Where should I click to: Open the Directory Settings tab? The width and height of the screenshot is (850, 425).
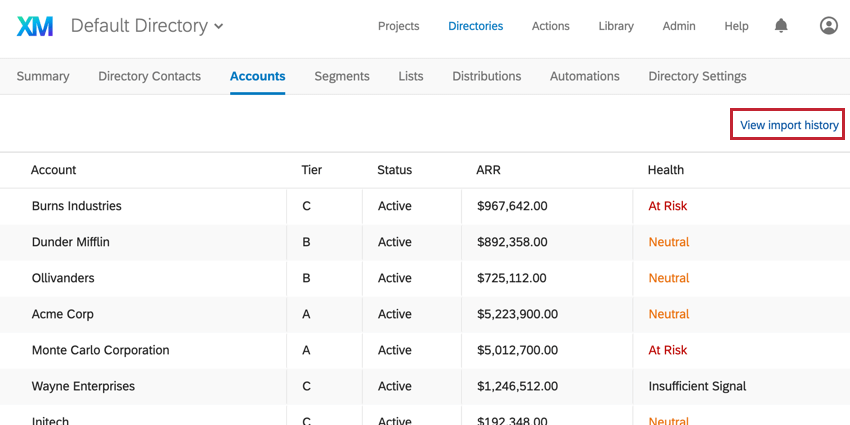(x=697, y=76)
